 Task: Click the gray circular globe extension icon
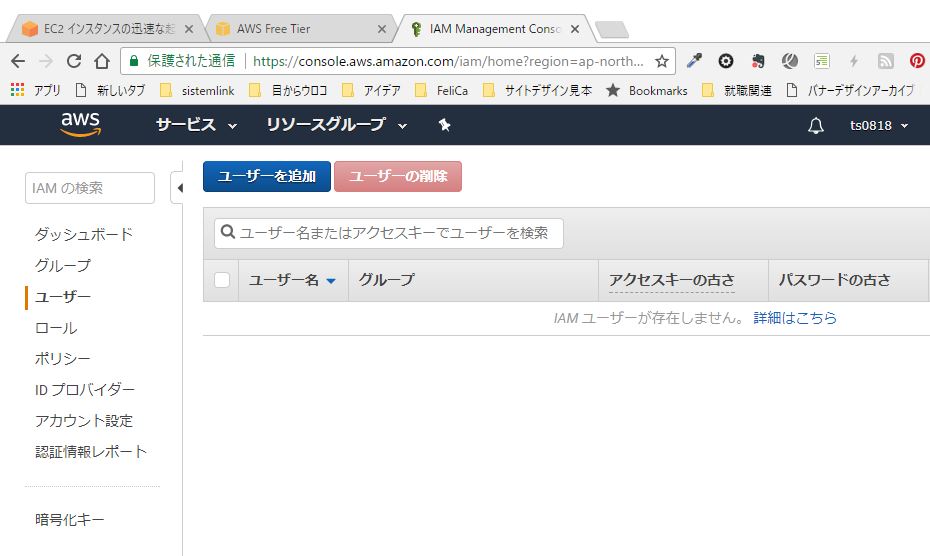pos(789,61)
